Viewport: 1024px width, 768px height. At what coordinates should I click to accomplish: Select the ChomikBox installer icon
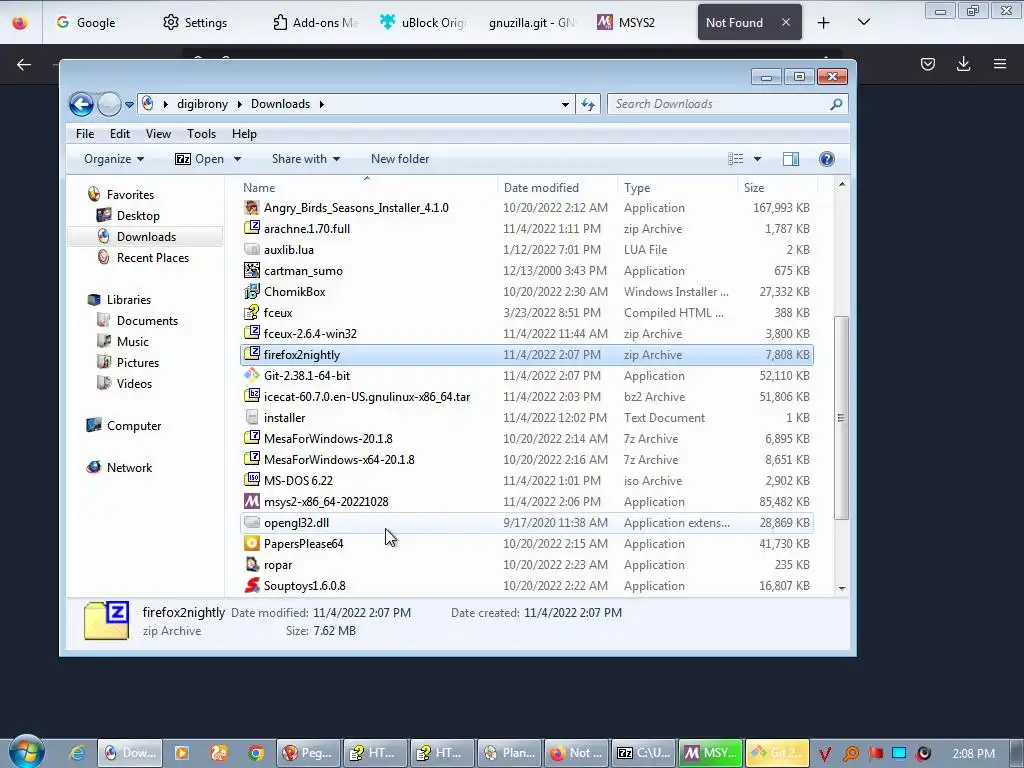[251, 291]
